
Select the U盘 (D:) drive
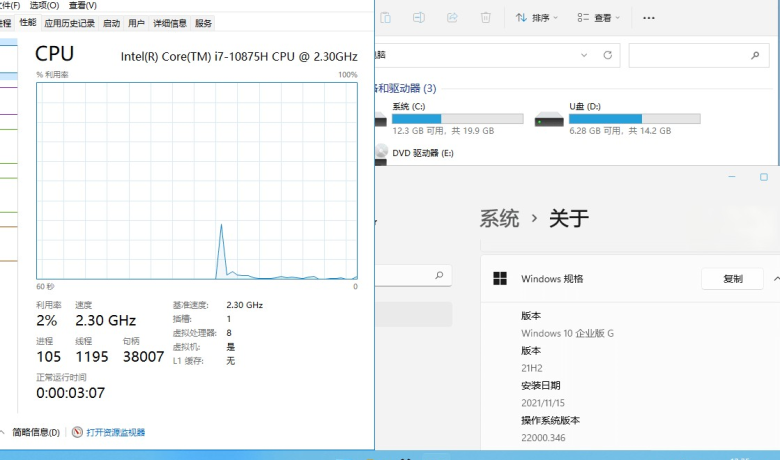618,118
